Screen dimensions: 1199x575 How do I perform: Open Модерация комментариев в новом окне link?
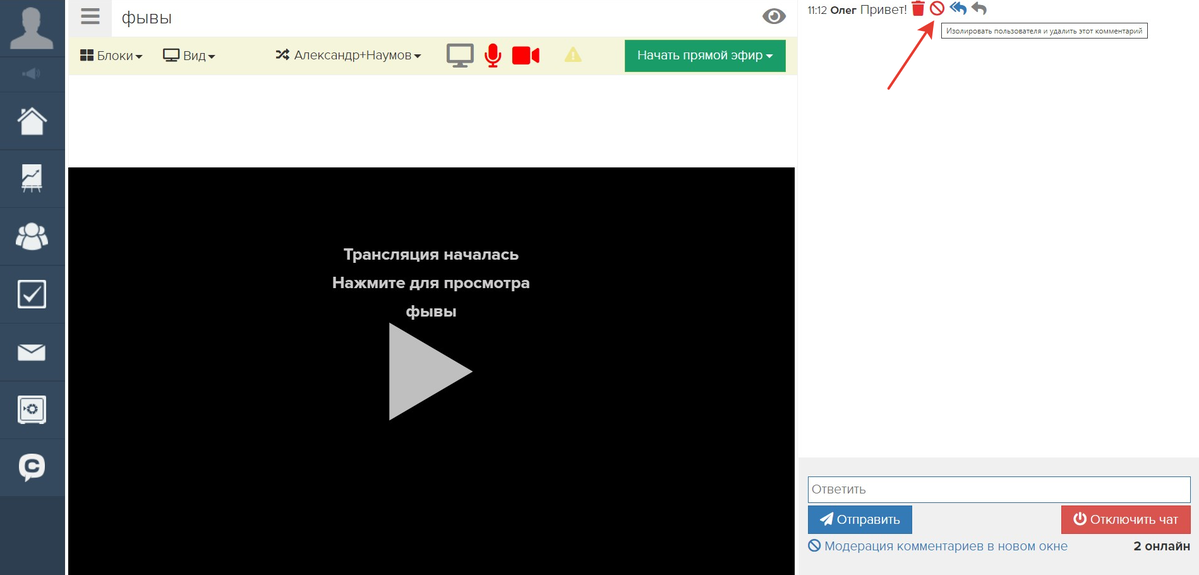pos(938,546)
